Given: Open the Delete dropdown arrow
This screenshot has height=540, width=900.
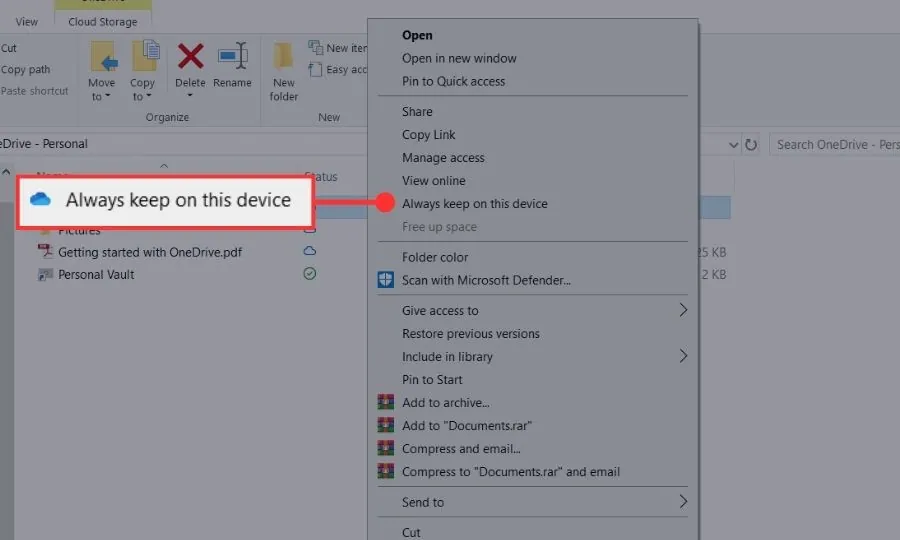Looking at the screenshot, I should click(190, 95).
